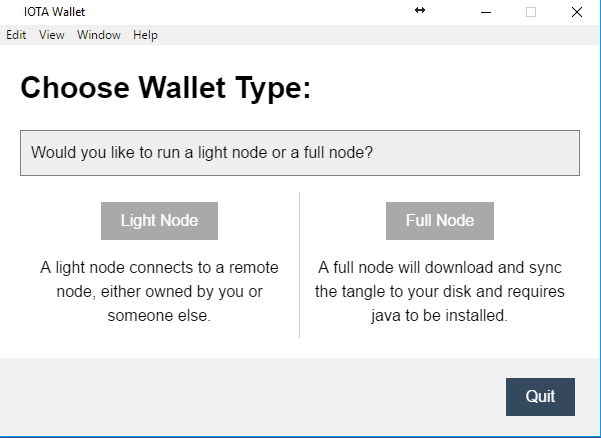Screen dimensions: 601x438
Task: Click the disabled maximize window icon
Action: pos(531,12)
